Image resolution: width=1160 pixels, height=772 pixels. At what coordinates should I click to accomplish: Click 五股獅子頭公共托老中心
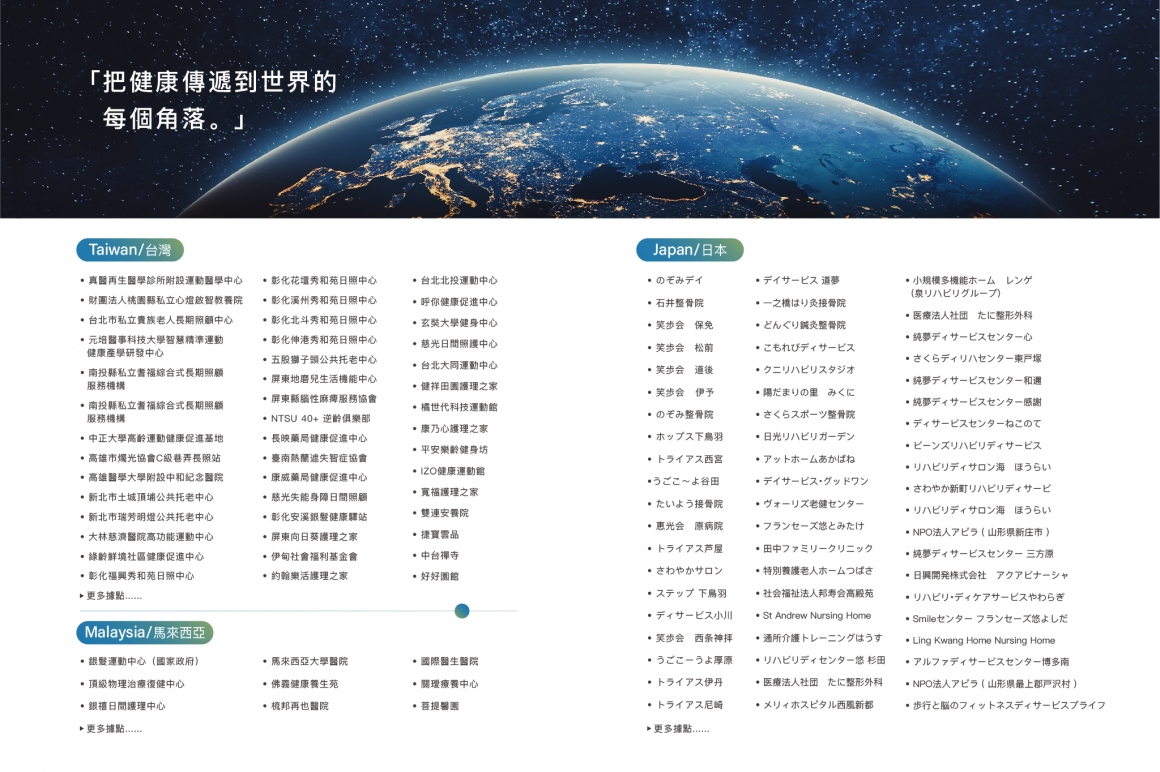[x=323, y=359]
